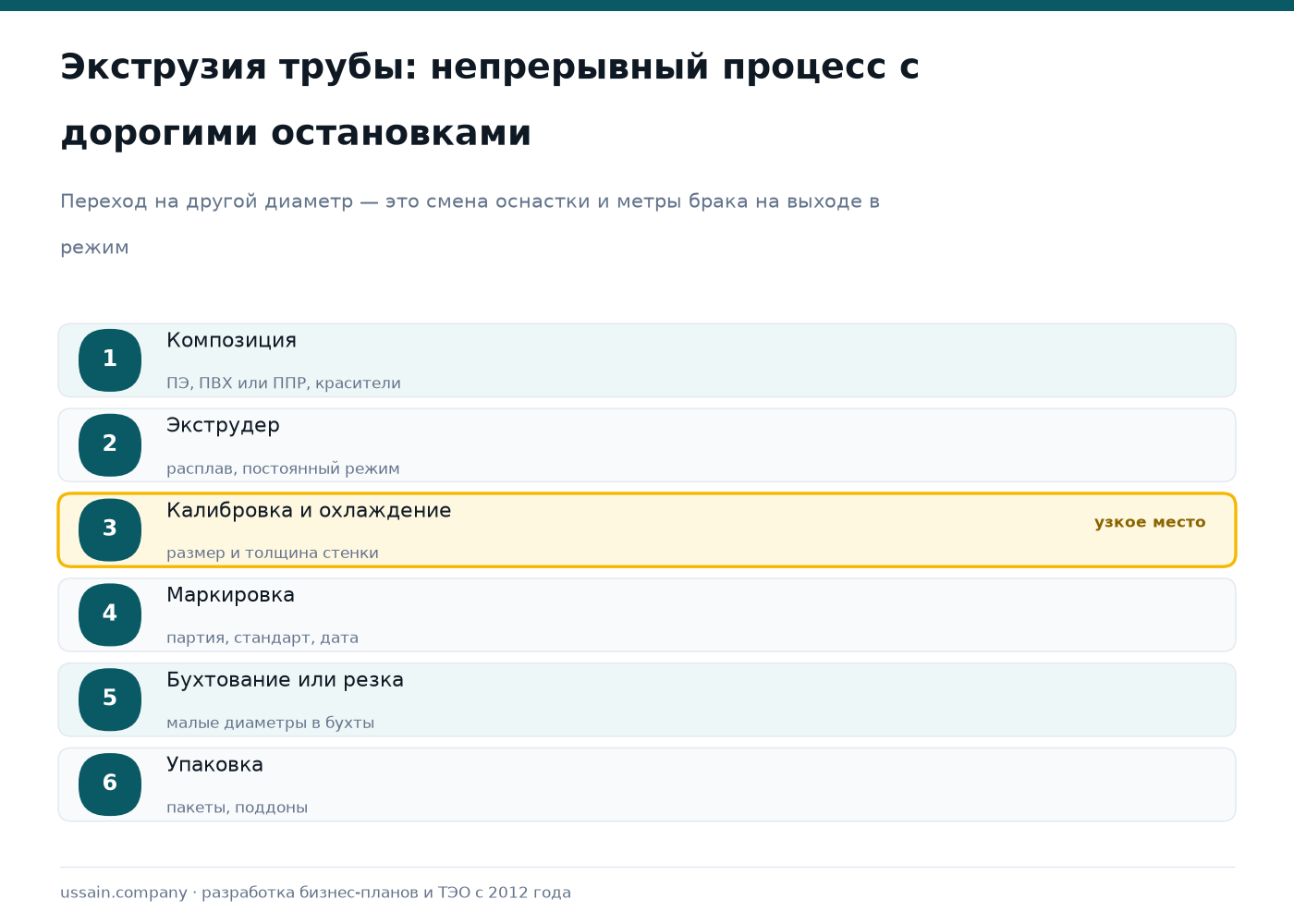
Task: Click the step 2 number badge
Action: pyautogui.click(x=110, y=445)
